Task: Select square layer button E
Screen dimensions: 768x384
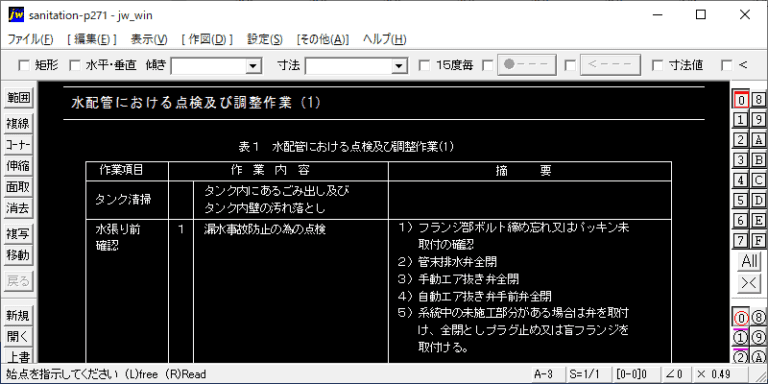Action: tap(758, 220)
